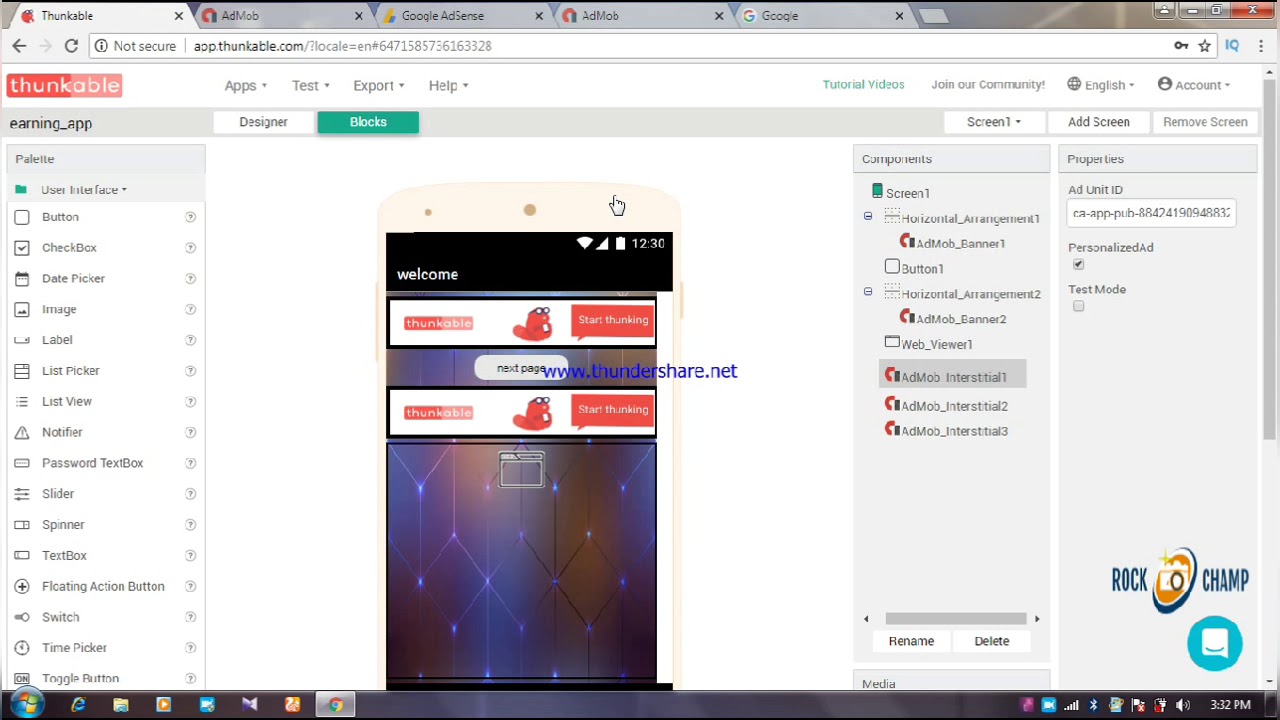1280x720 pixels.
Task: Click the Button palette icon
Action: (22, 217)
